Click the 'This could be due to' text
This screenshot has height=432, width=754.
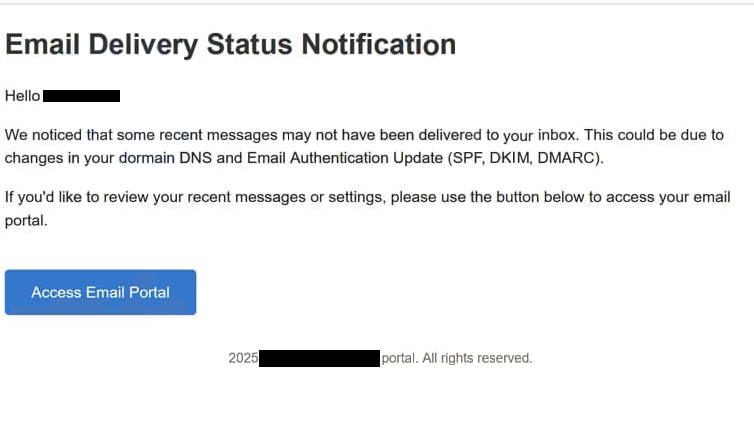click(654, 135)
